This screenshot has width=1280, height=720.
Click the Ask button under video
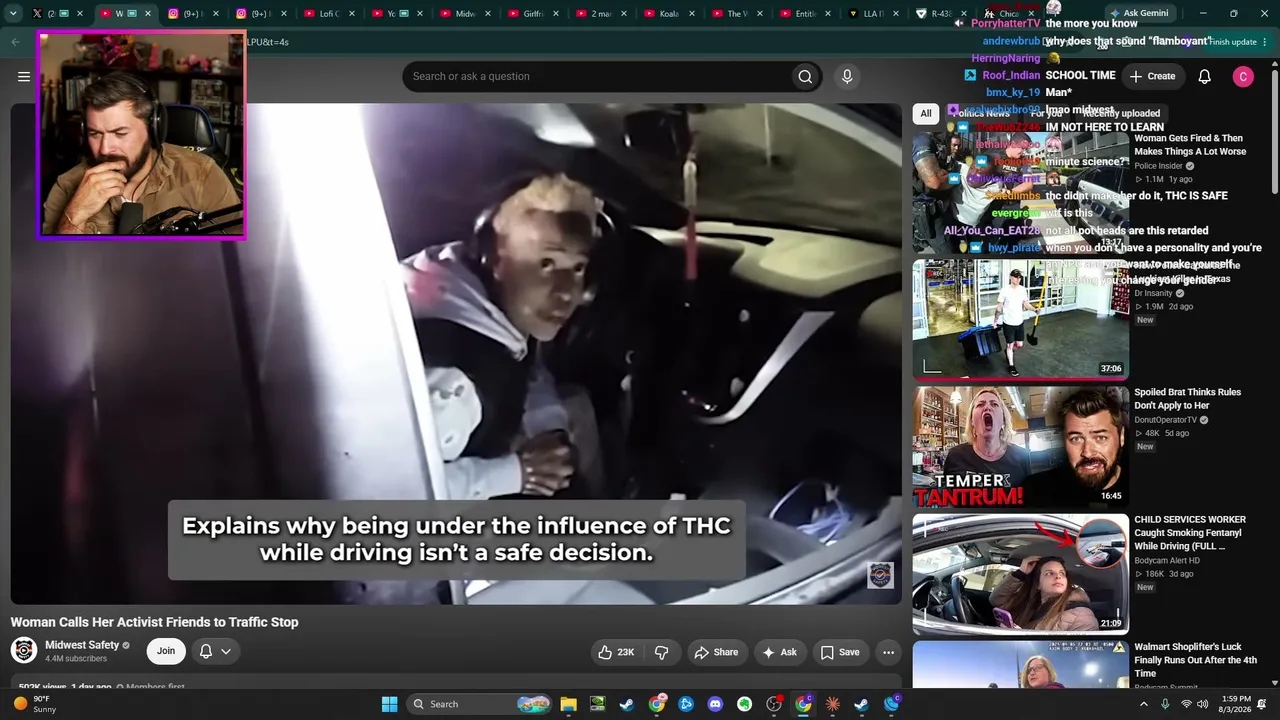(779, 652)
